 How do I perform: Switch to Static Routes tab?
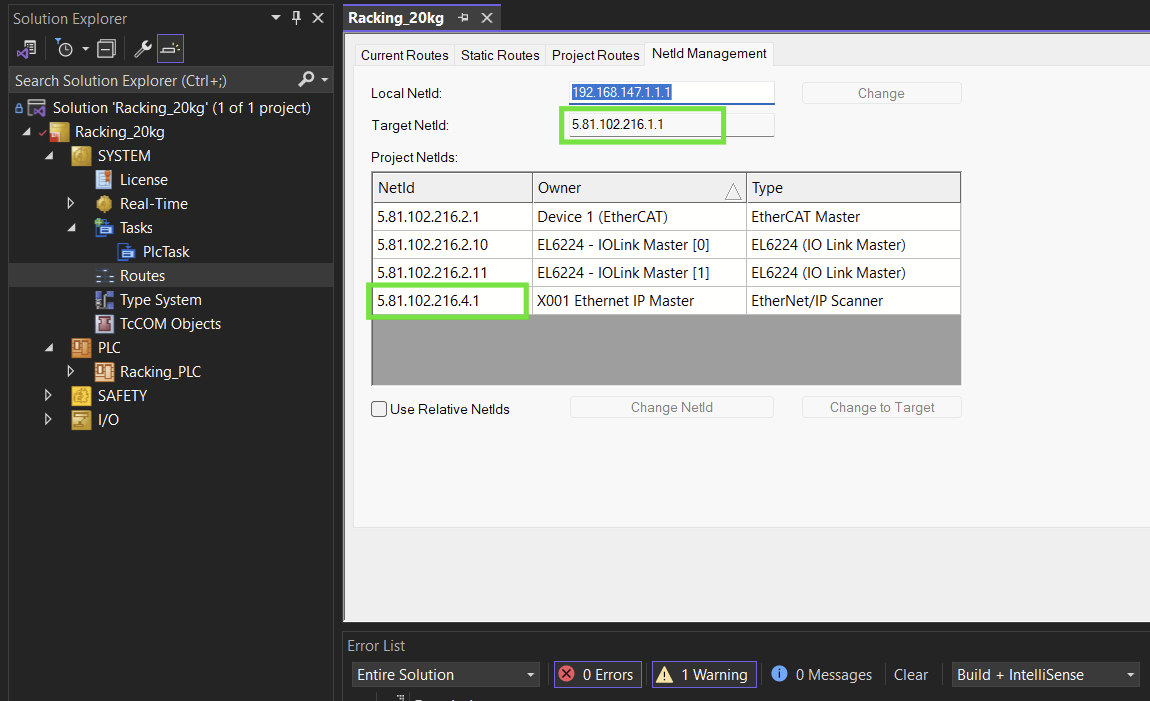[500, 55]
